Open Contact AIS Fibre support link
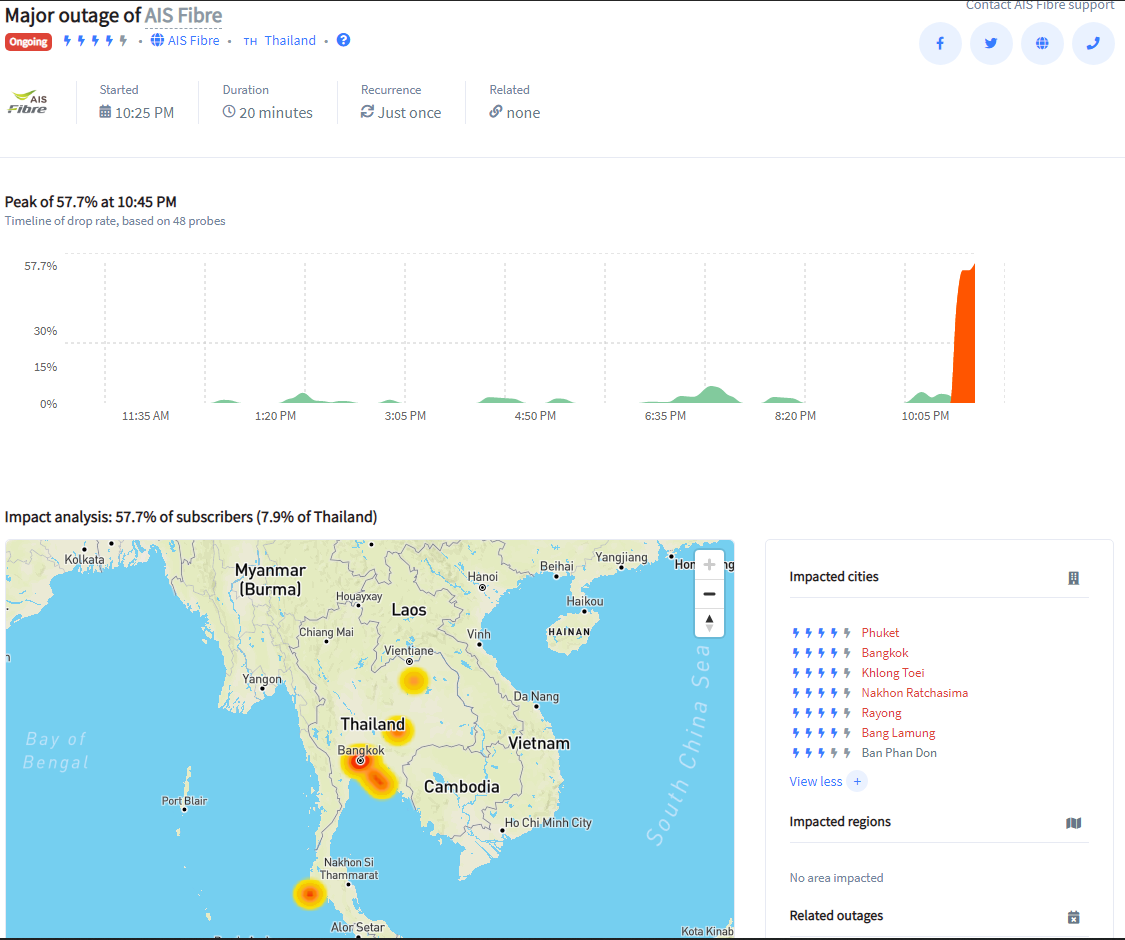This screenshot has width=1125, height=940. pos(1040,5)
